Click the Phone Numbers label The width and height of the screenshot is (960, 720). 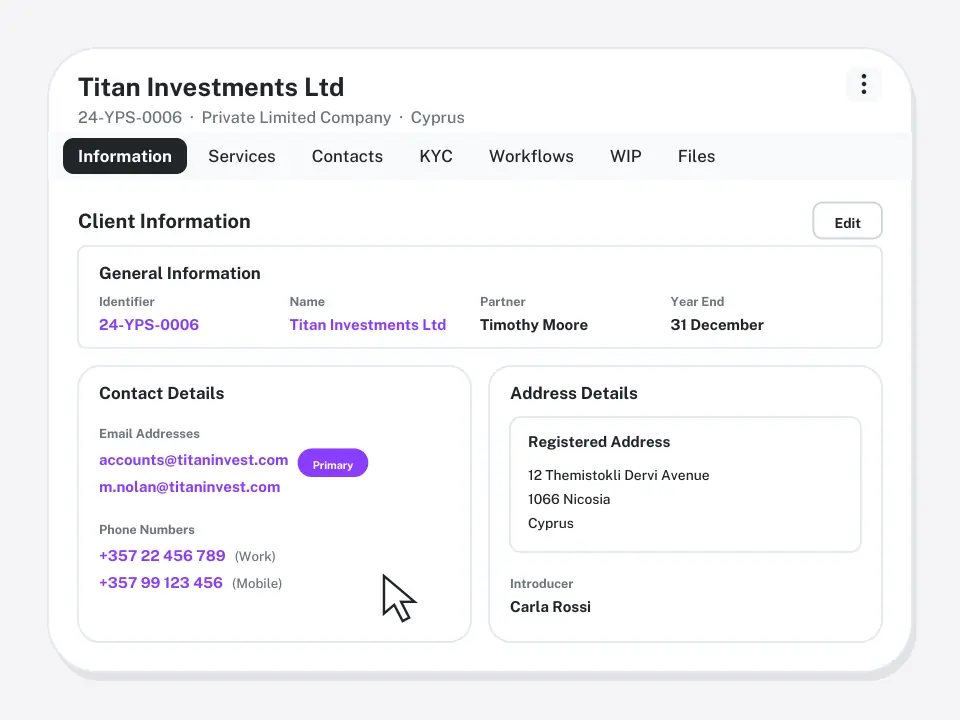point(147,530)
